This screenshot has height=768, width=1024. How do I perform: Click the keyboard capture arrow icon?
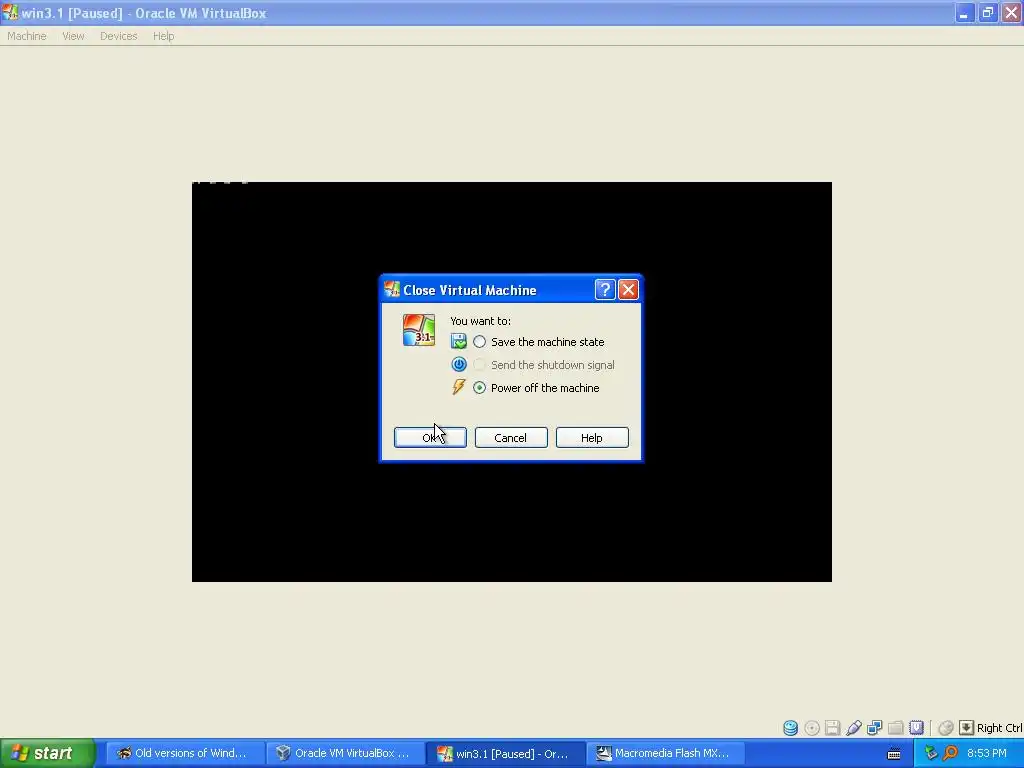click(x=967, y=728)
